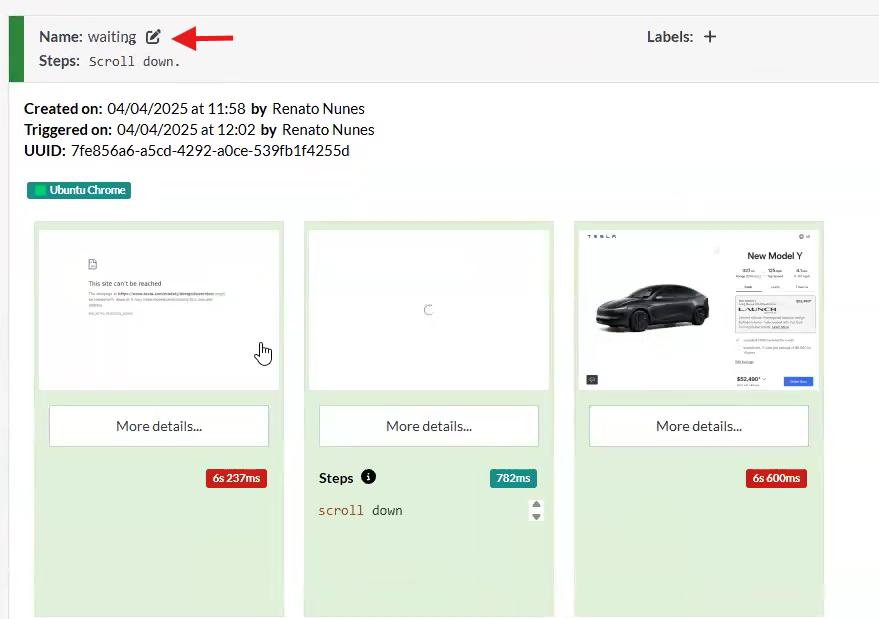Click the globe icon in Tesla screenshot

pyautogui.click(x=799, y=237)
